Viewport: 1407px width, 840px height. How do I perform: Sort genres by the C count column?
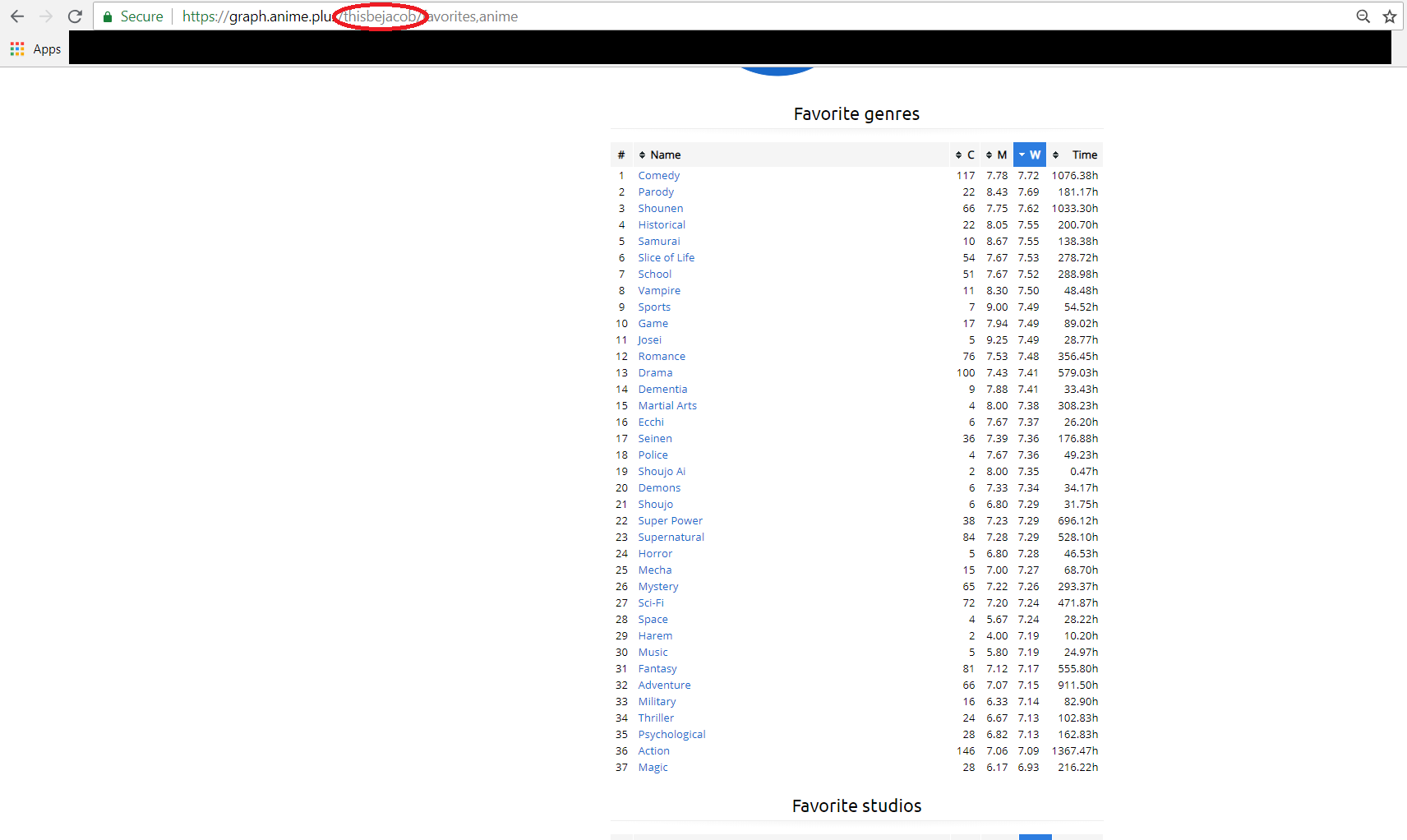[965, 155]
